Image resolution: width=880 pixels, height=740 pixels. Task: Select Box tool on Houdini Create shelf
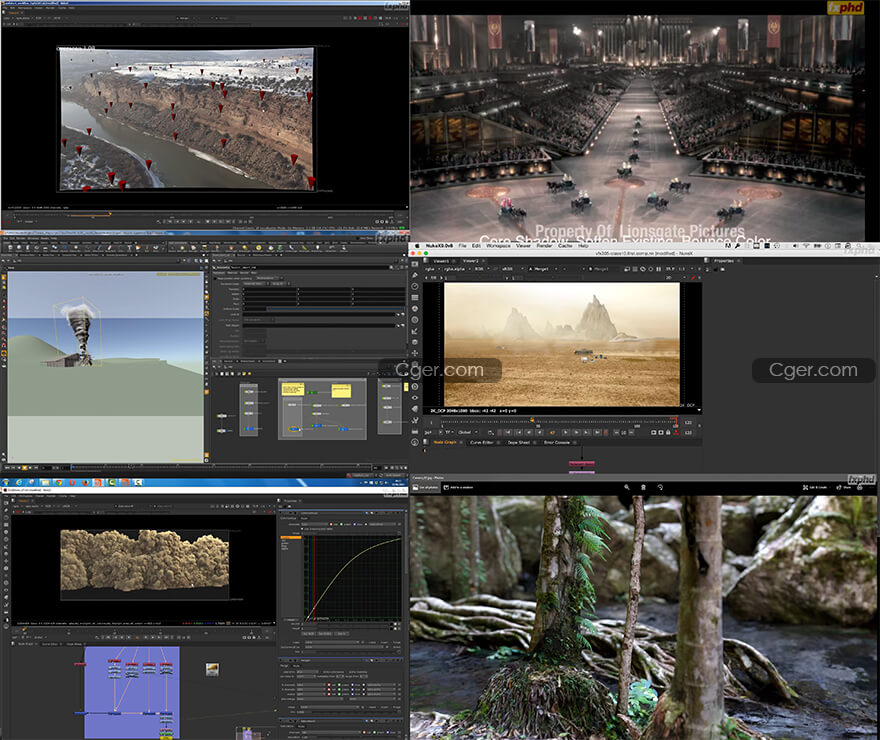11,248
